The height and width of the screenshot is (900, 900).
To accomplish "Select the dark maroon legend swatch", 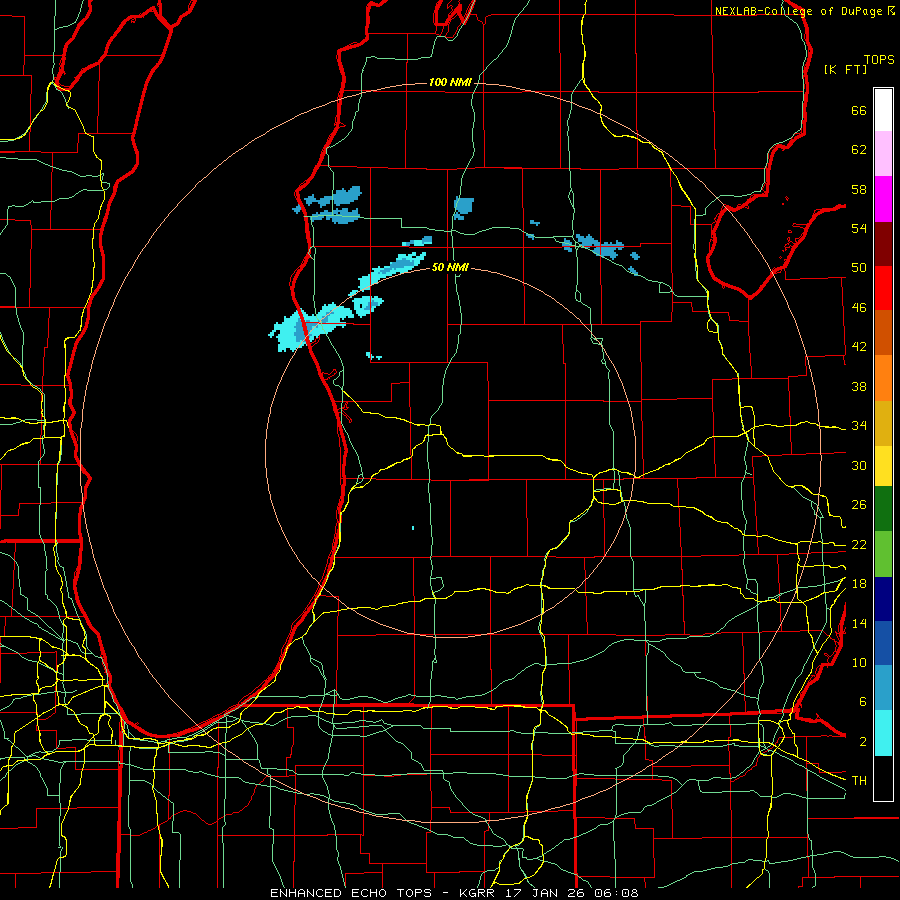I will click(x=883, y=243).
